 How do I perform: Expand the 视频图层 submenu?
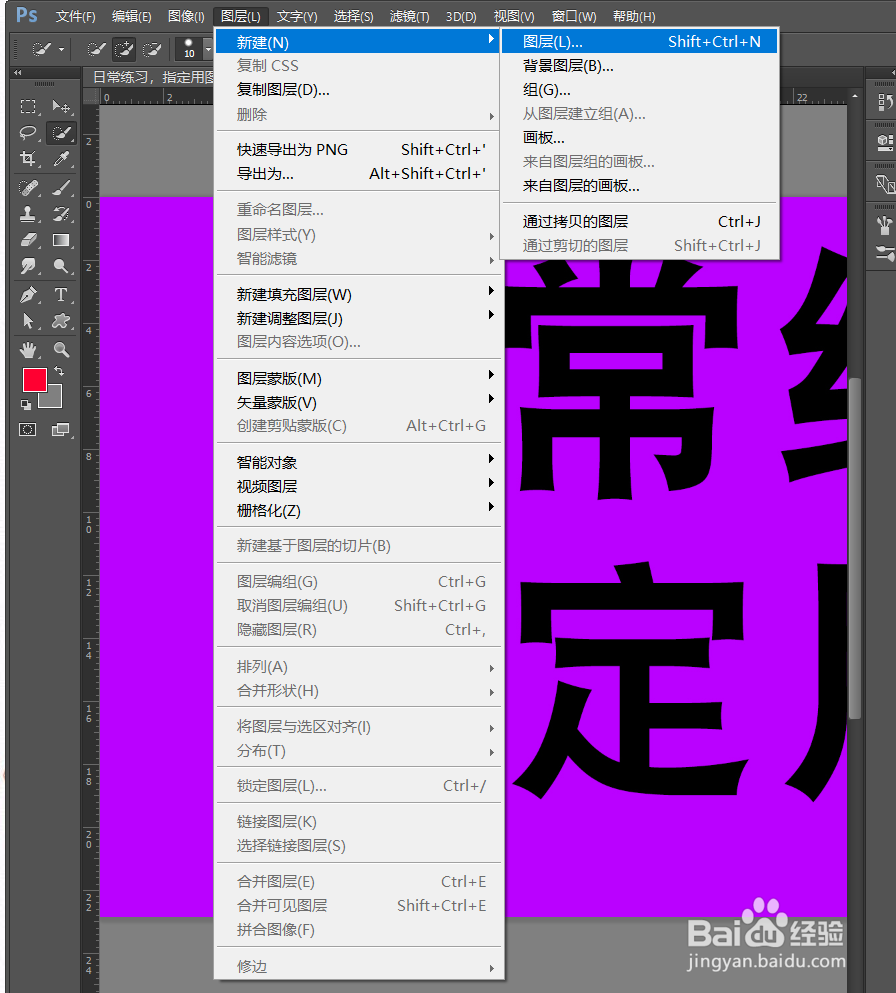pos(359,486)
